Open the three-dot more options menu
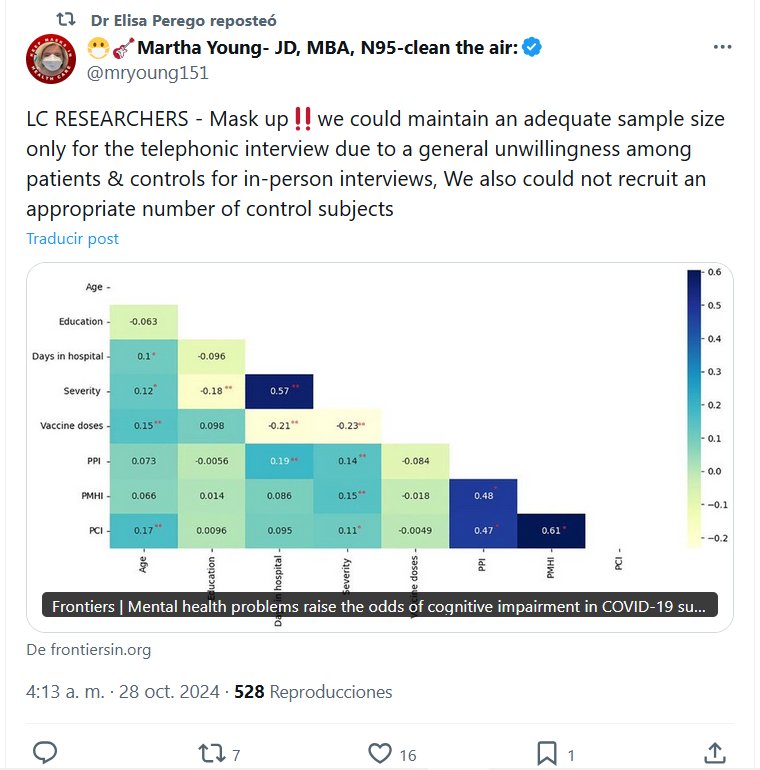 click(x=723, y=48)
